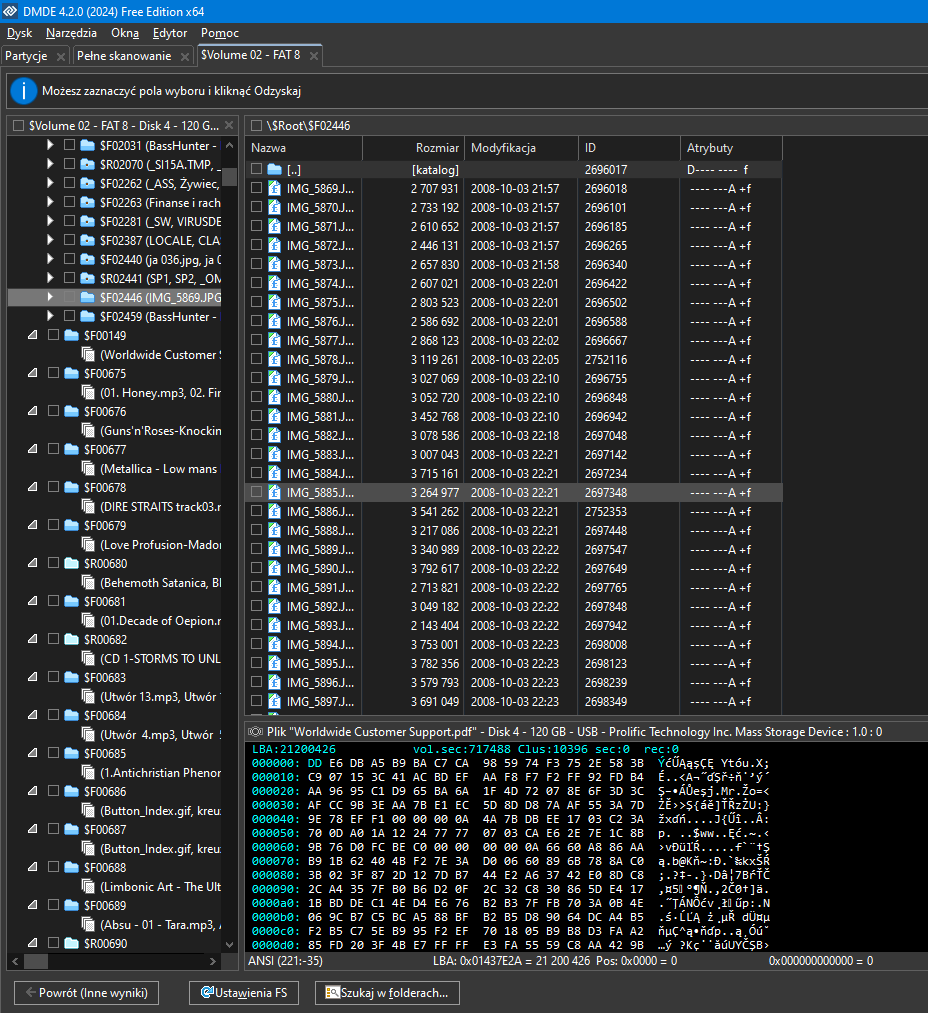
Task: Check the box for IMG_5893.J... file
Action: (257, 625)
